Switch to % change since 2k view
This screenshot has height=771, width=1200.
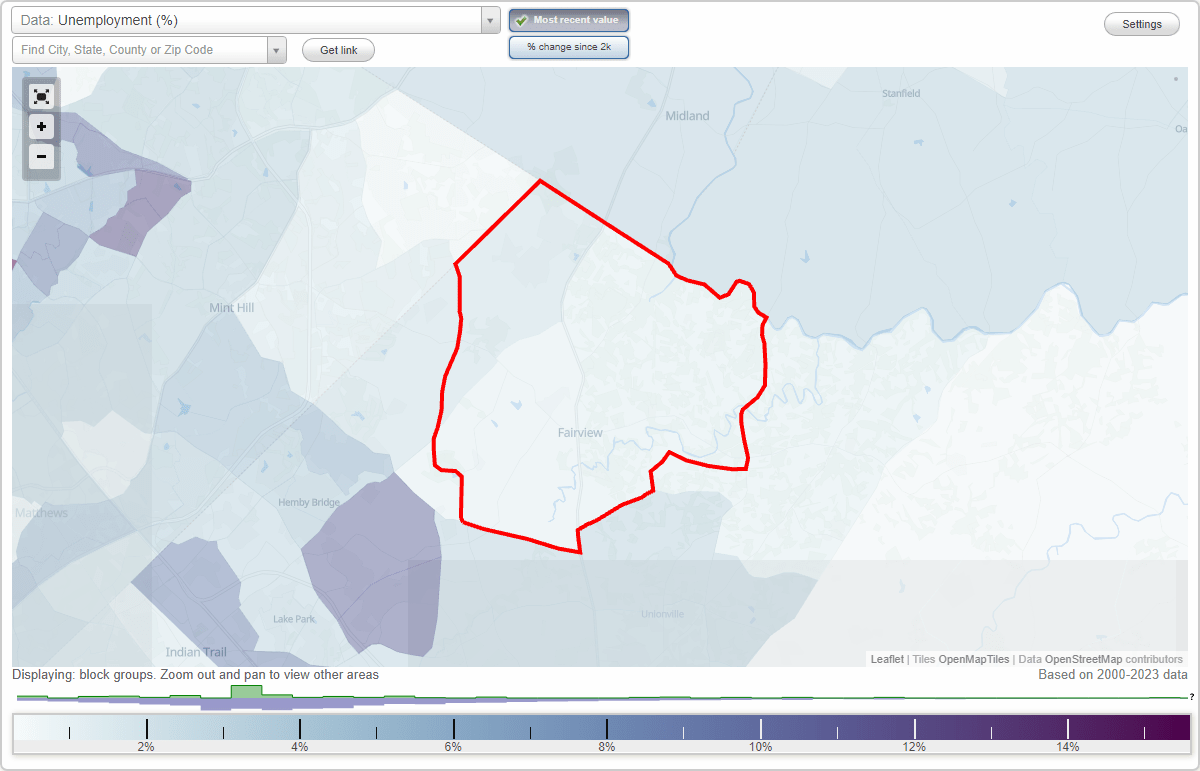point(569,46)
